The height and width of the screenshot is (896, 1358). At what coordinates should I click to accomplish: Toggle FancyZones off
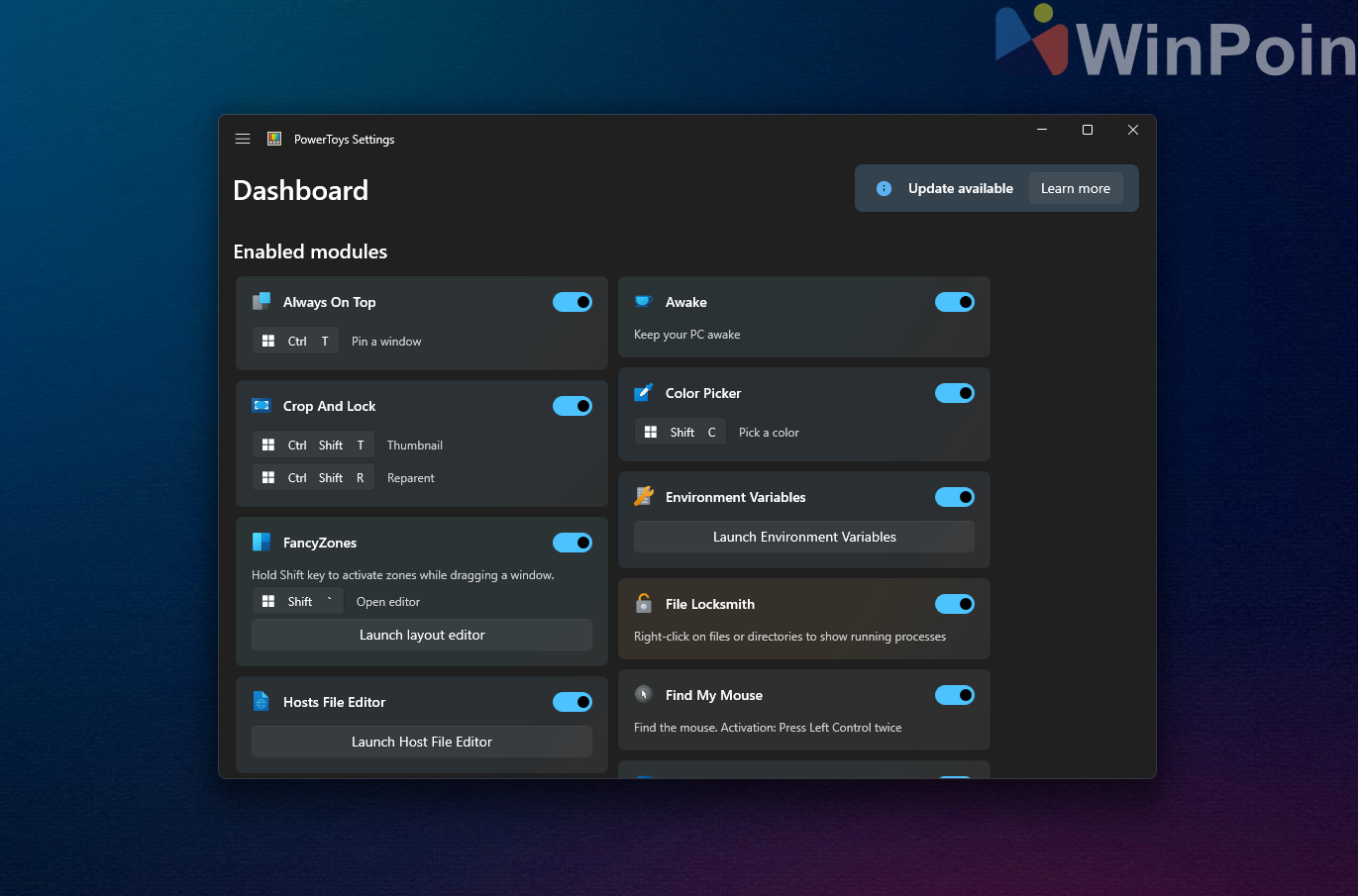[573, 543]
